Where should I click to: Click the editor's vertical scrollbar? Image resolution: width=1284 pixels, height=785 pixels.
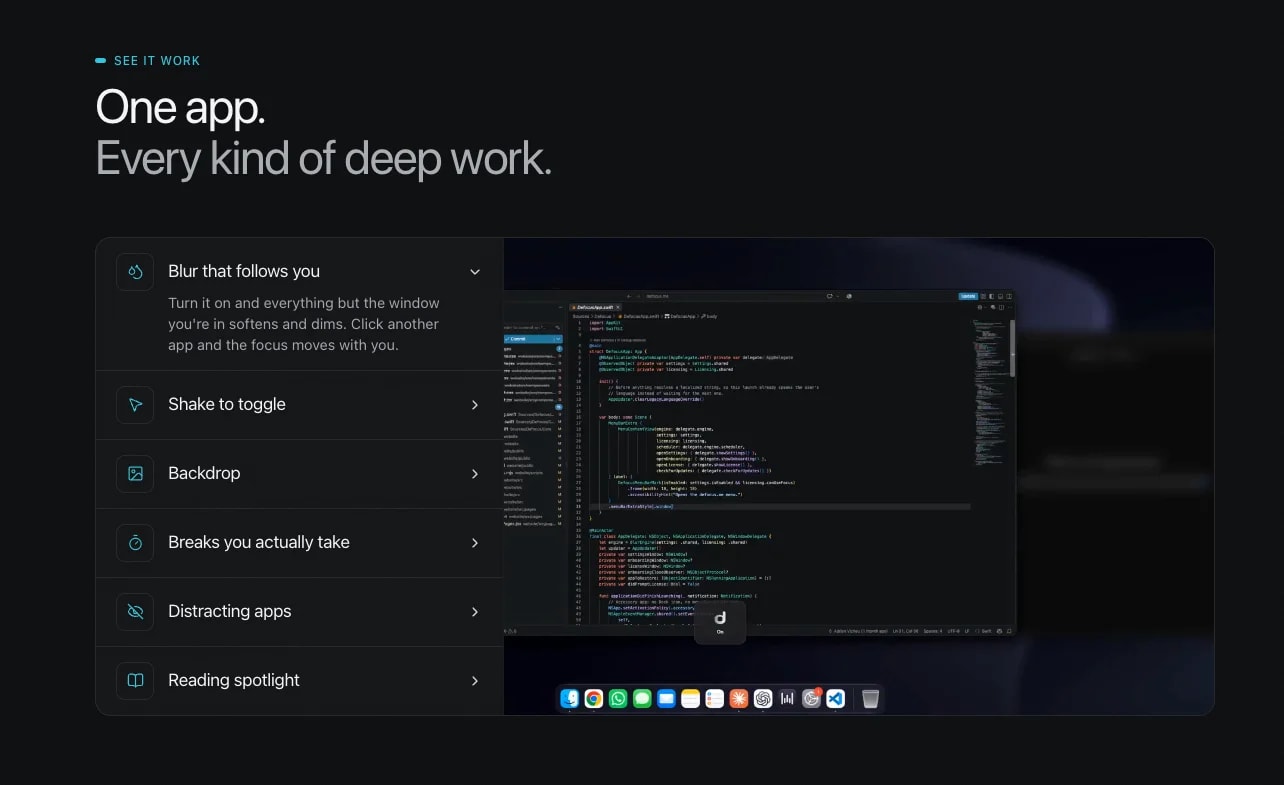tap(1012, 348)
